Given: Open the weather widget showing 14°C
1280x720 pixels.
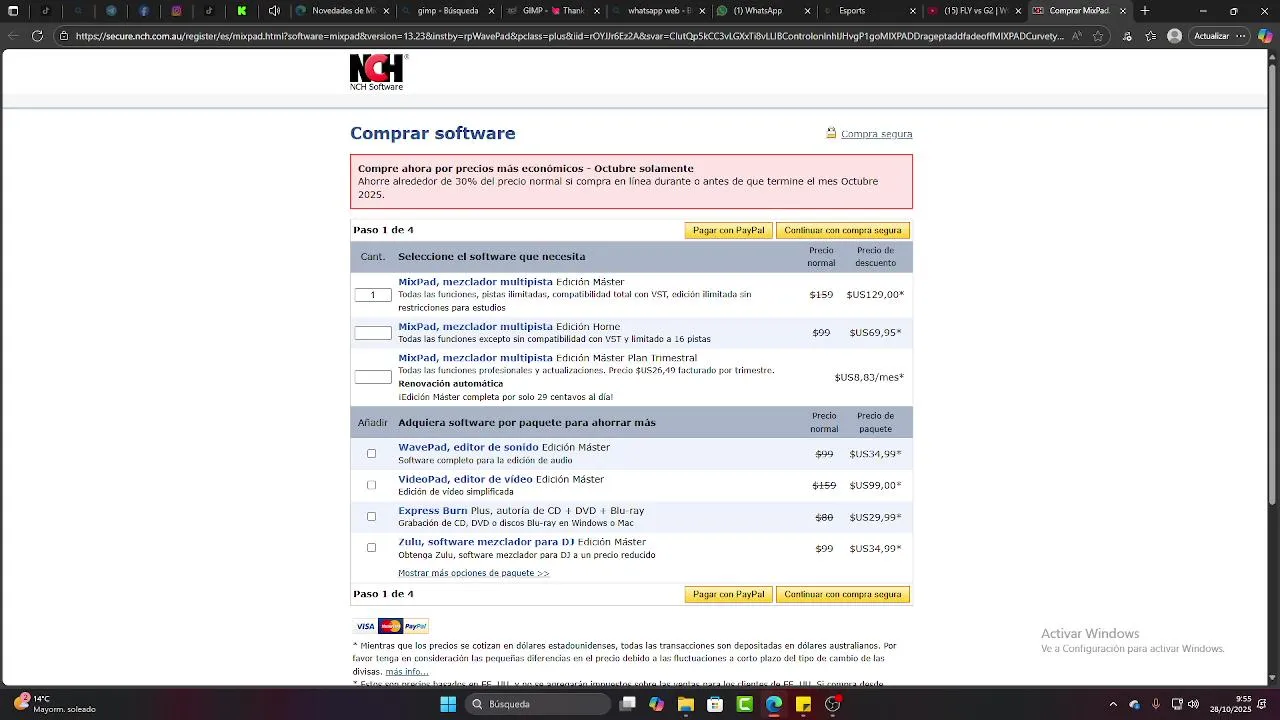Looking at the screenshot, I should pyautogui.click(x=55, y=704).
